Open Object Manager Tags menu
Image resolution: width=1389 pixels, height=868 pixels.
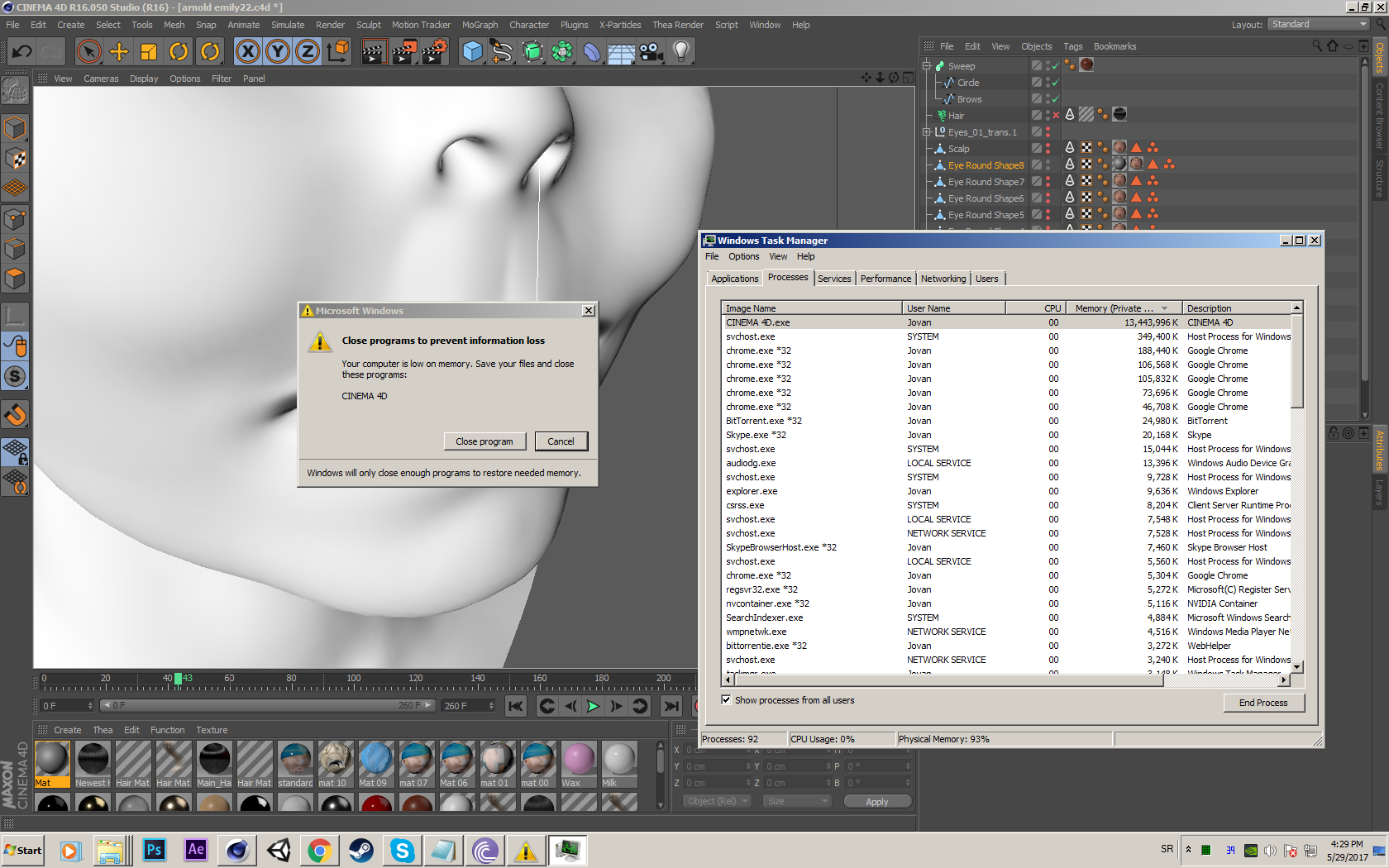1072,46
